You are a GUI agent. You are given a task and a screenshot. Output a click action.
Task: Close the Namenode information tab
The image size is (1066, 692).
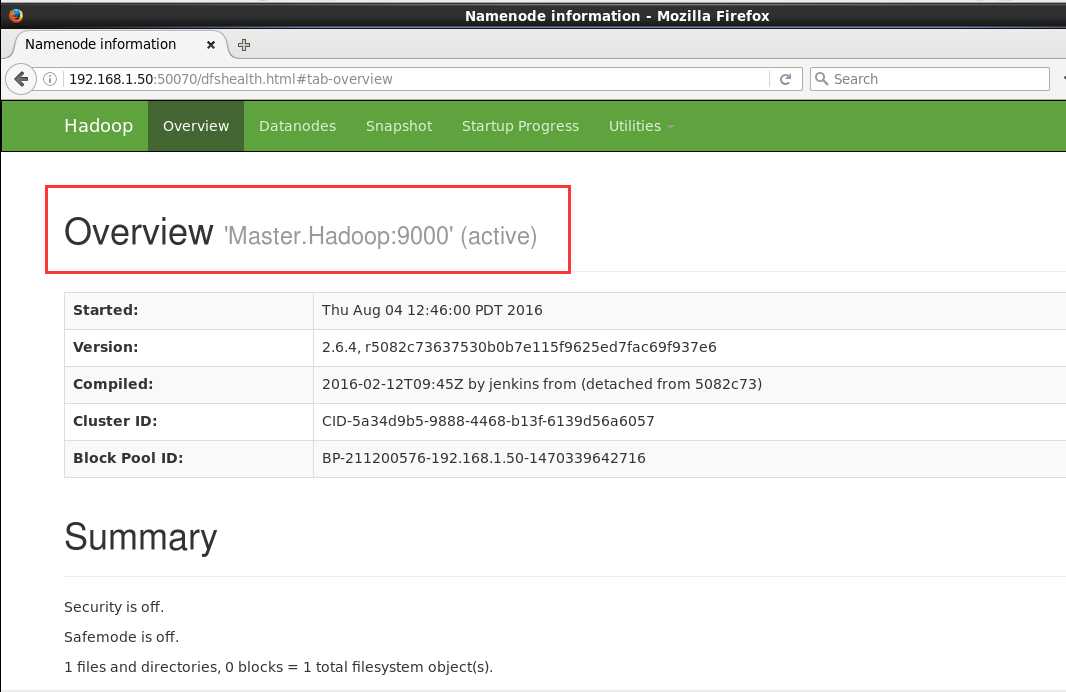click(211, 45)
